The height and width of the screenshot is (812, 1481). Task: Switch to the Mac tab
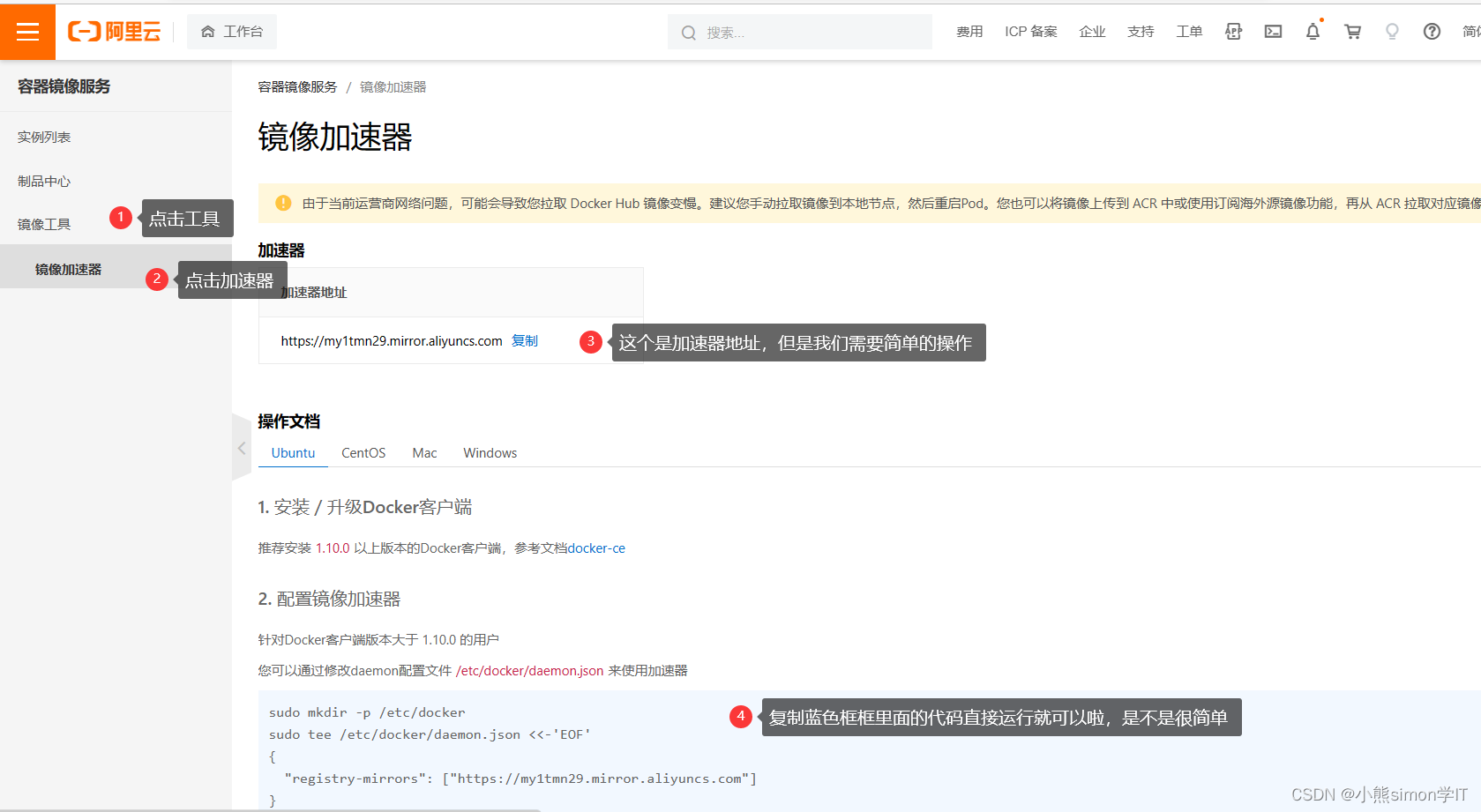point(424,453)
